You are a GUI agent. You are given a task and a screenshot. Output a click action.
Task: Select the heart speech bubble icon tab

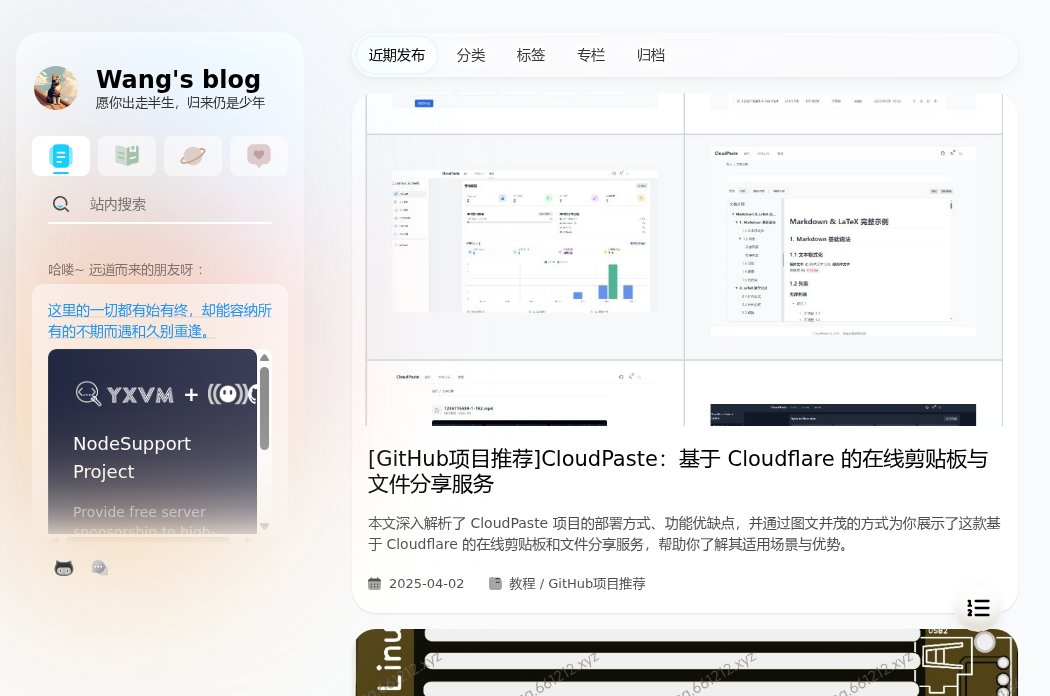pos(258,156)
